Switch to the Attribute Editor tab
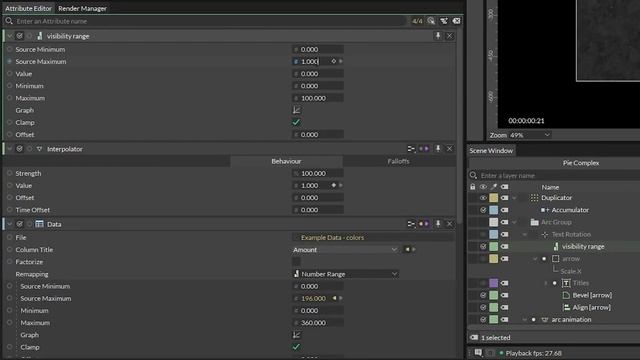 (28, 8)
